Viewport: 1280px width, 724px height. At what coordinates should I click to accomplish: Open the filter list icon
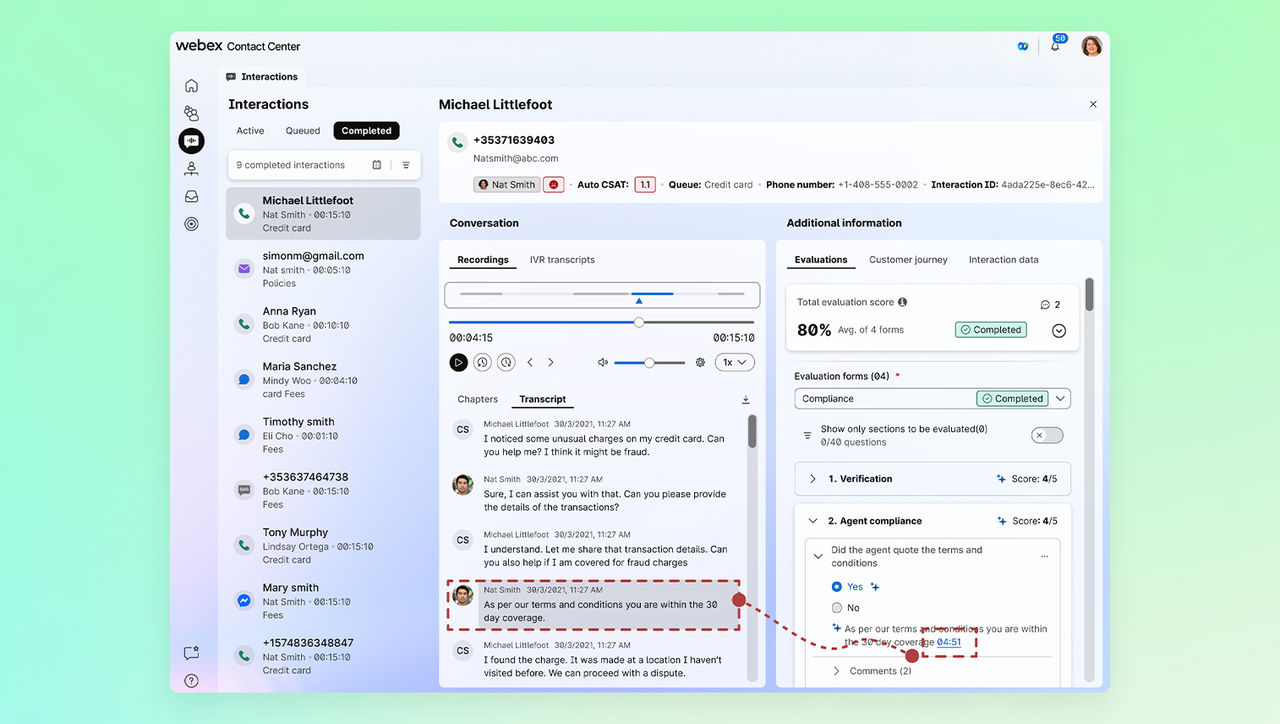(x=406, y=165)
